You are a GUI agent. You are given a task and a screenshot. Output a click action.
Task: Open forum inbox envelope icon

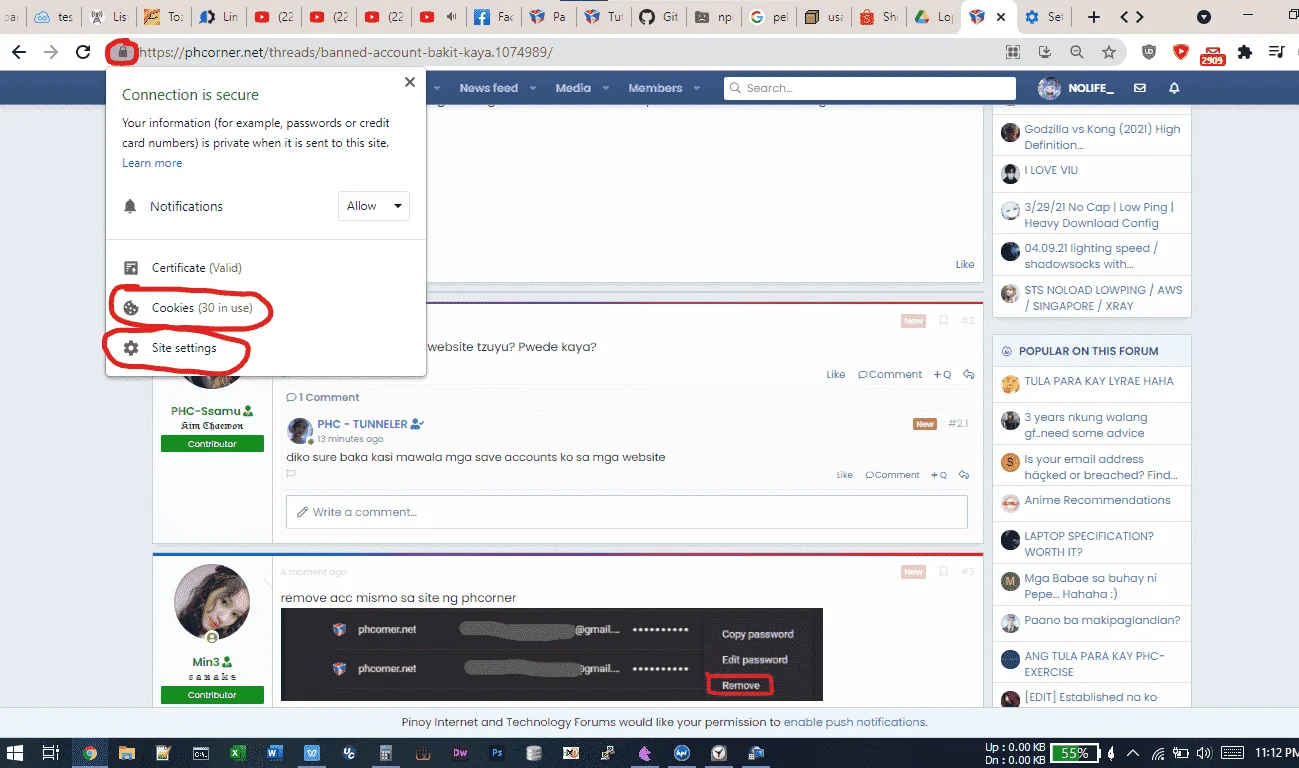(x=1139, y=88)
